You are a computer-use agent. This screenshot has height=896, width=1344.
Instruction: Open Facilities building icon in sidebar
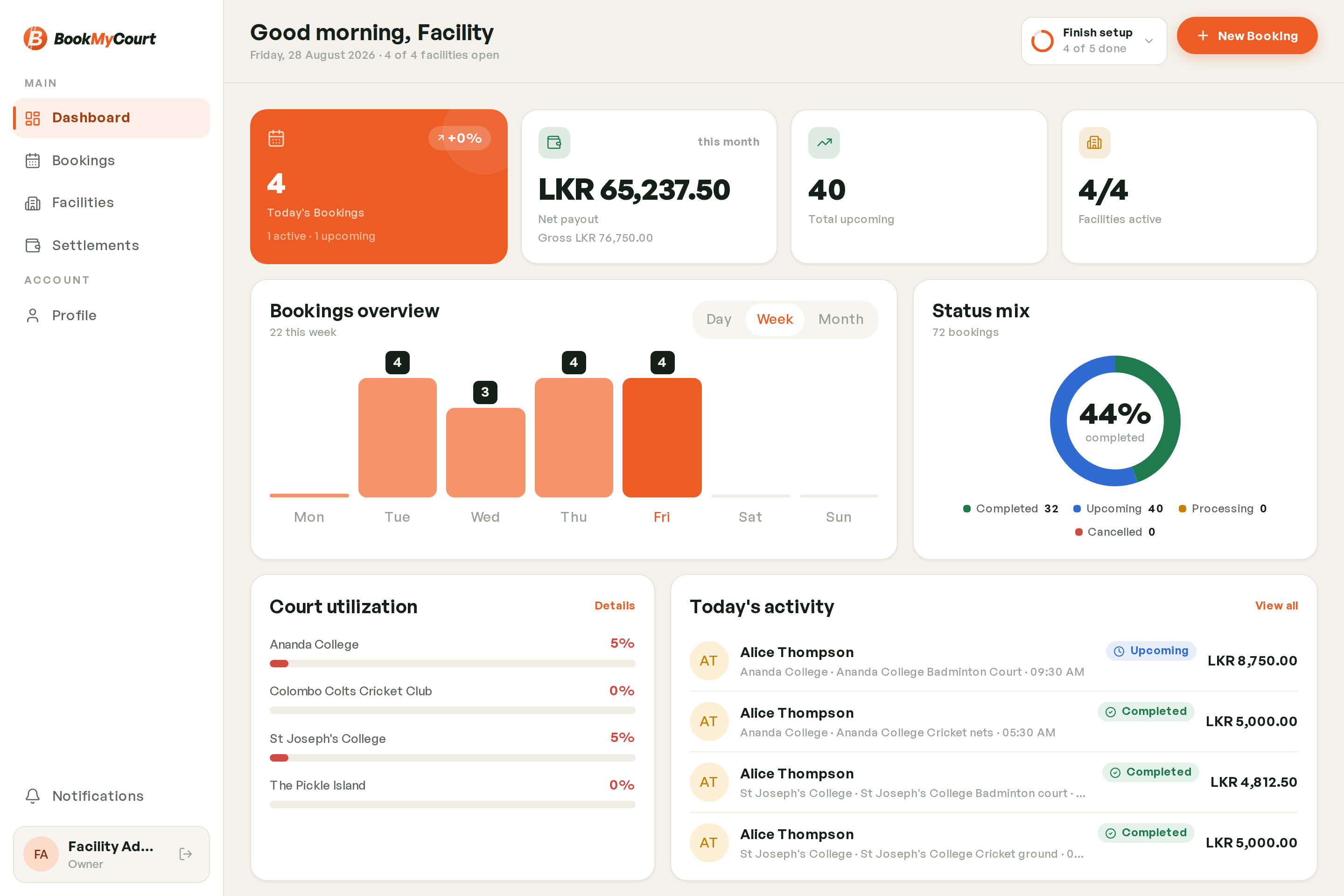pos(33,203)
